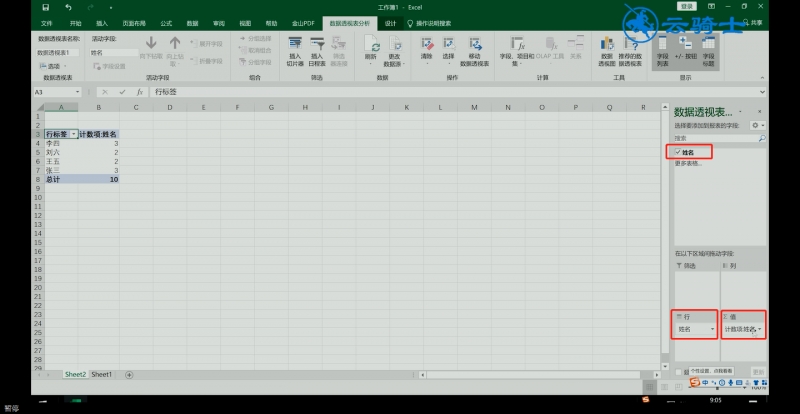
Task: Open task pane options dropdown arrow
Action: 740,112
